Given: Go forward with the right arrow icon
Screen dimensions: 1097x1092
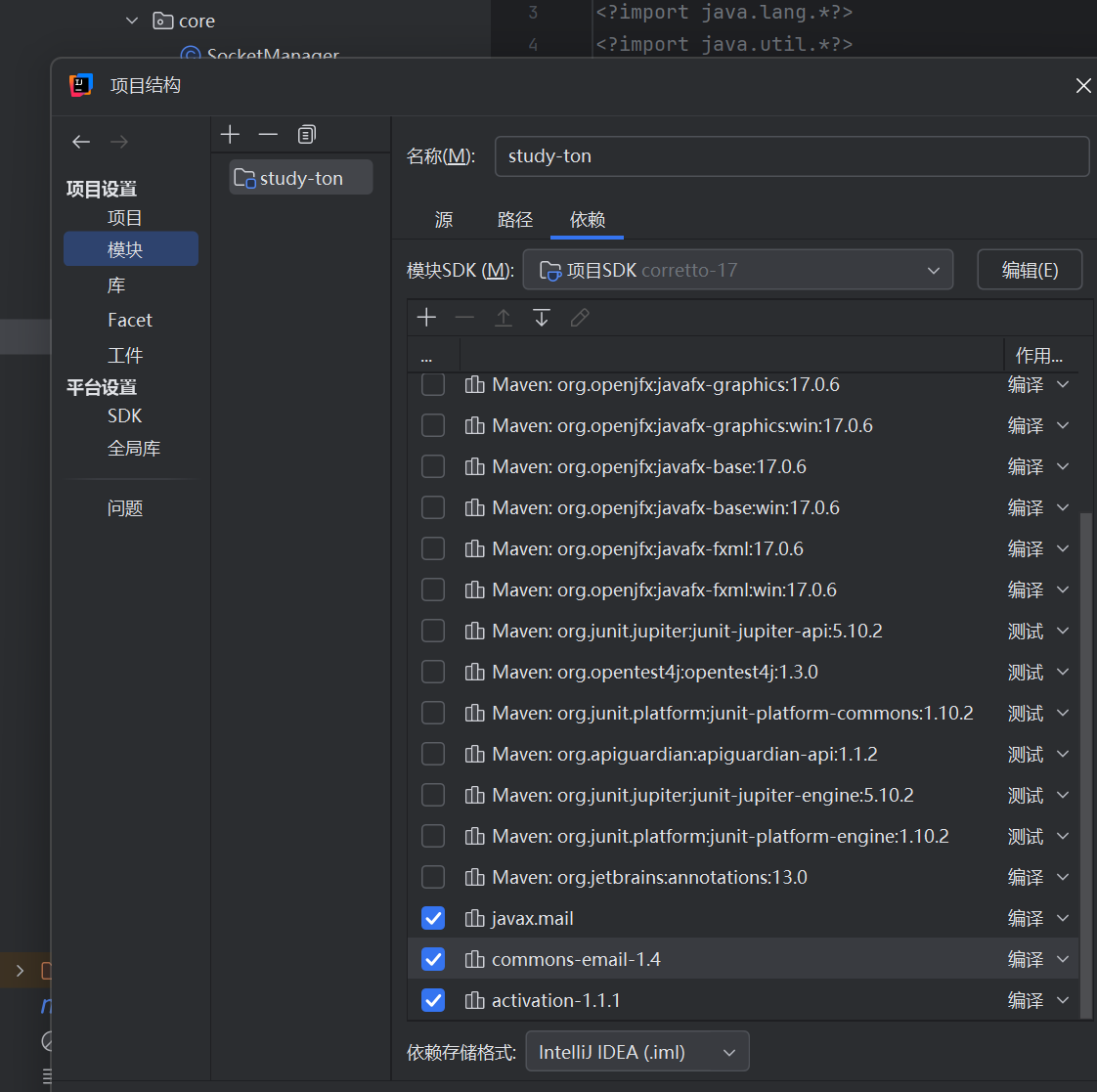Looking at the screenshot, I should pos(119,142).
